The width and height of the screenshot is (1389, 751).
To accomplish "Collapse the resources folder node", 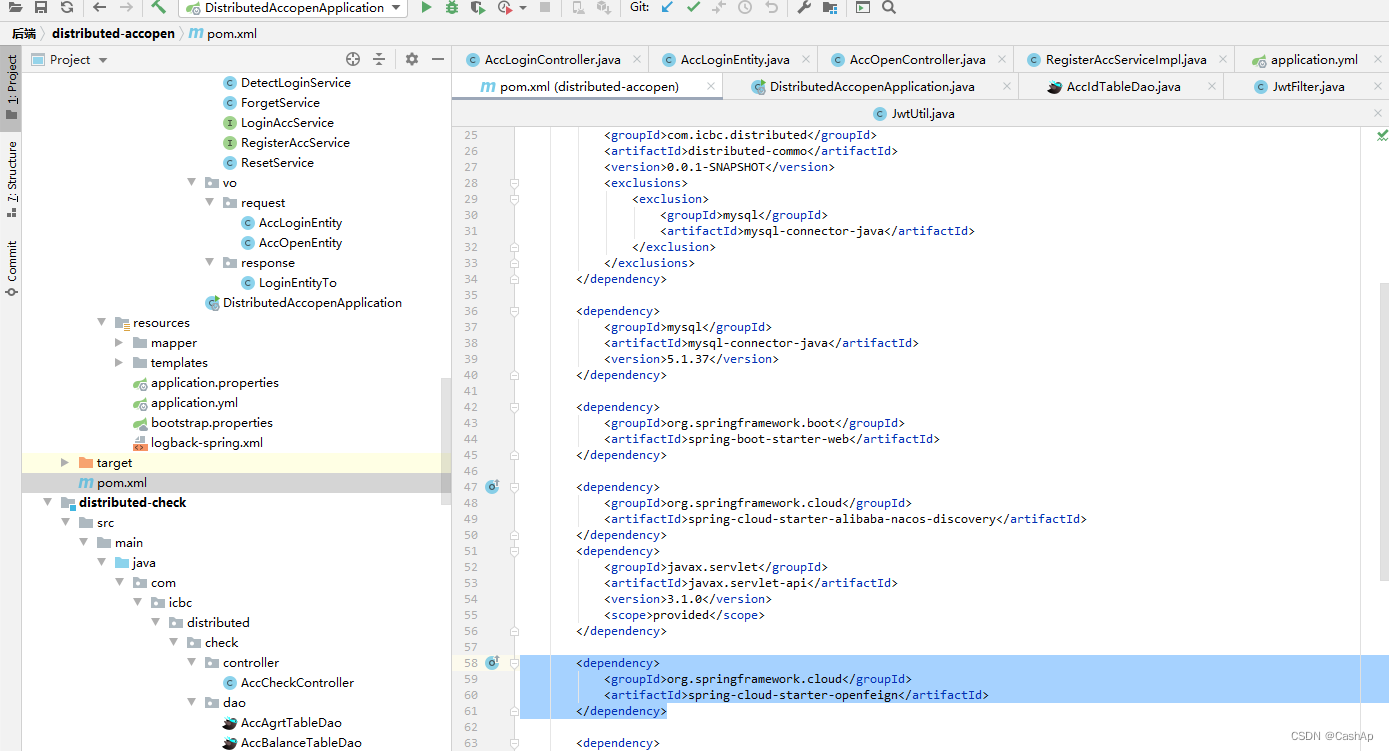I will 102,323.
